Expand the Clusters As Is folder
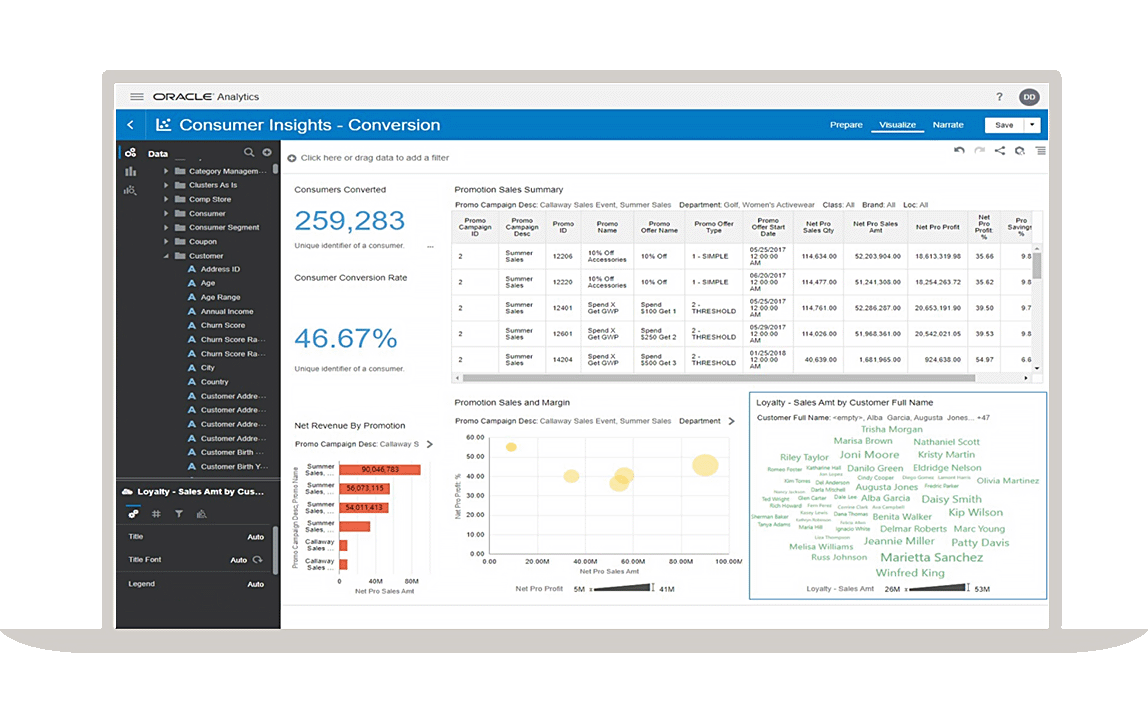 pos(165,185)
